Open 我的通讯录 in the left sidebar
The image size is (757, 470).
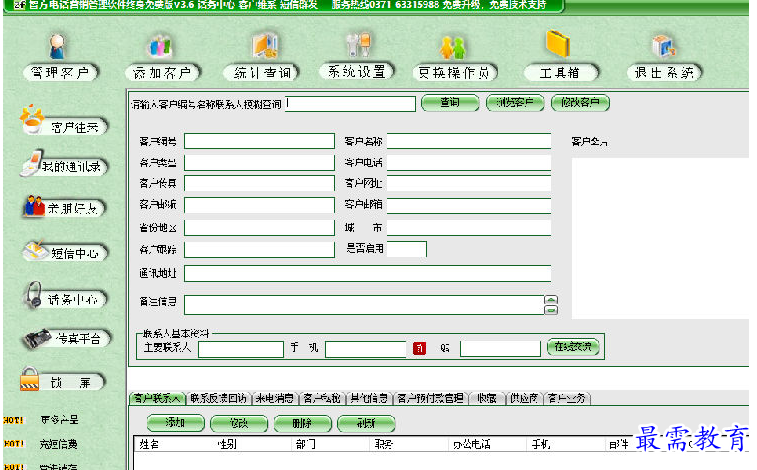tap(64, 165)
